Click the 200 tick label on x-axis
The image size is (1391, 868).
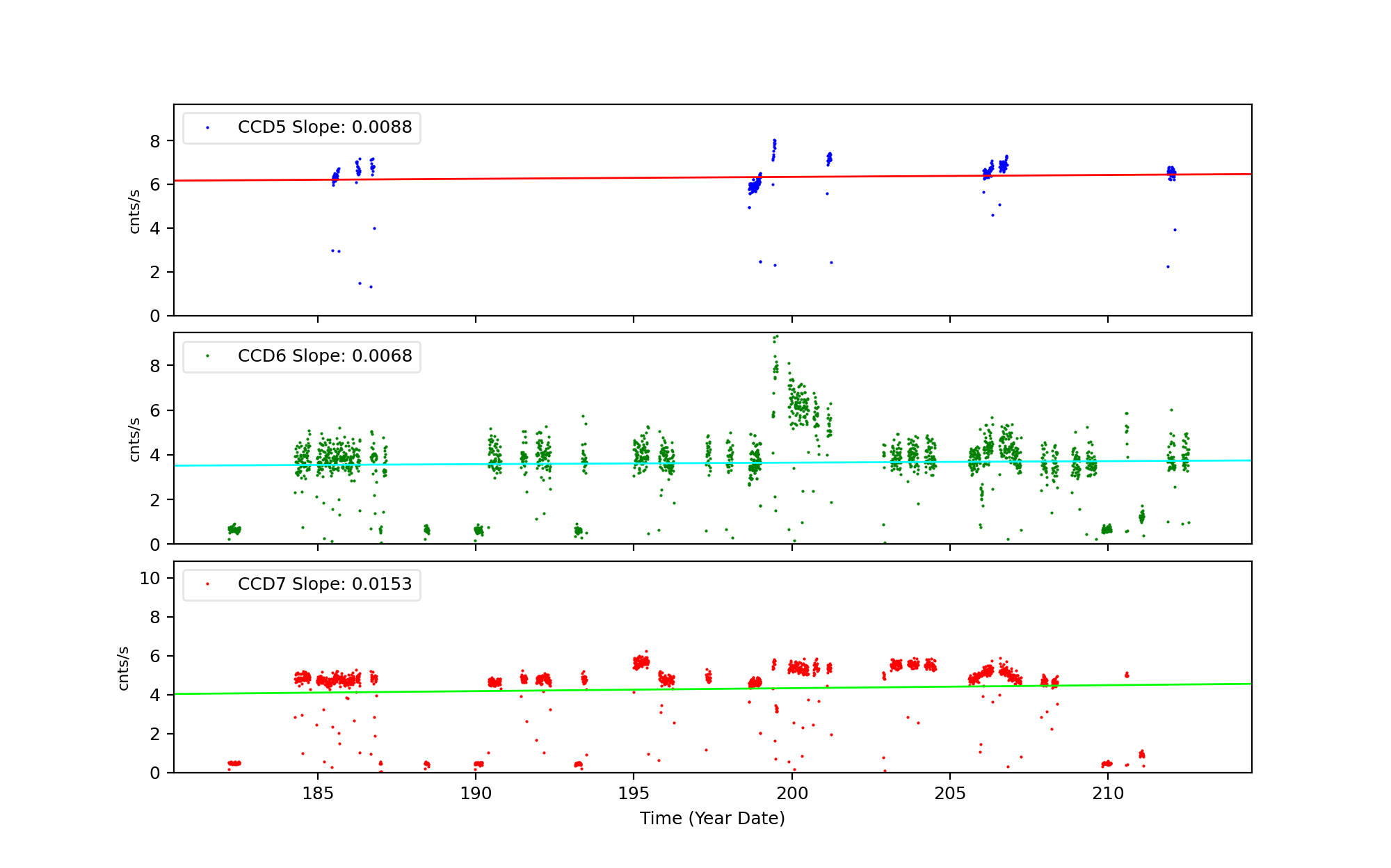coord(791,794)
